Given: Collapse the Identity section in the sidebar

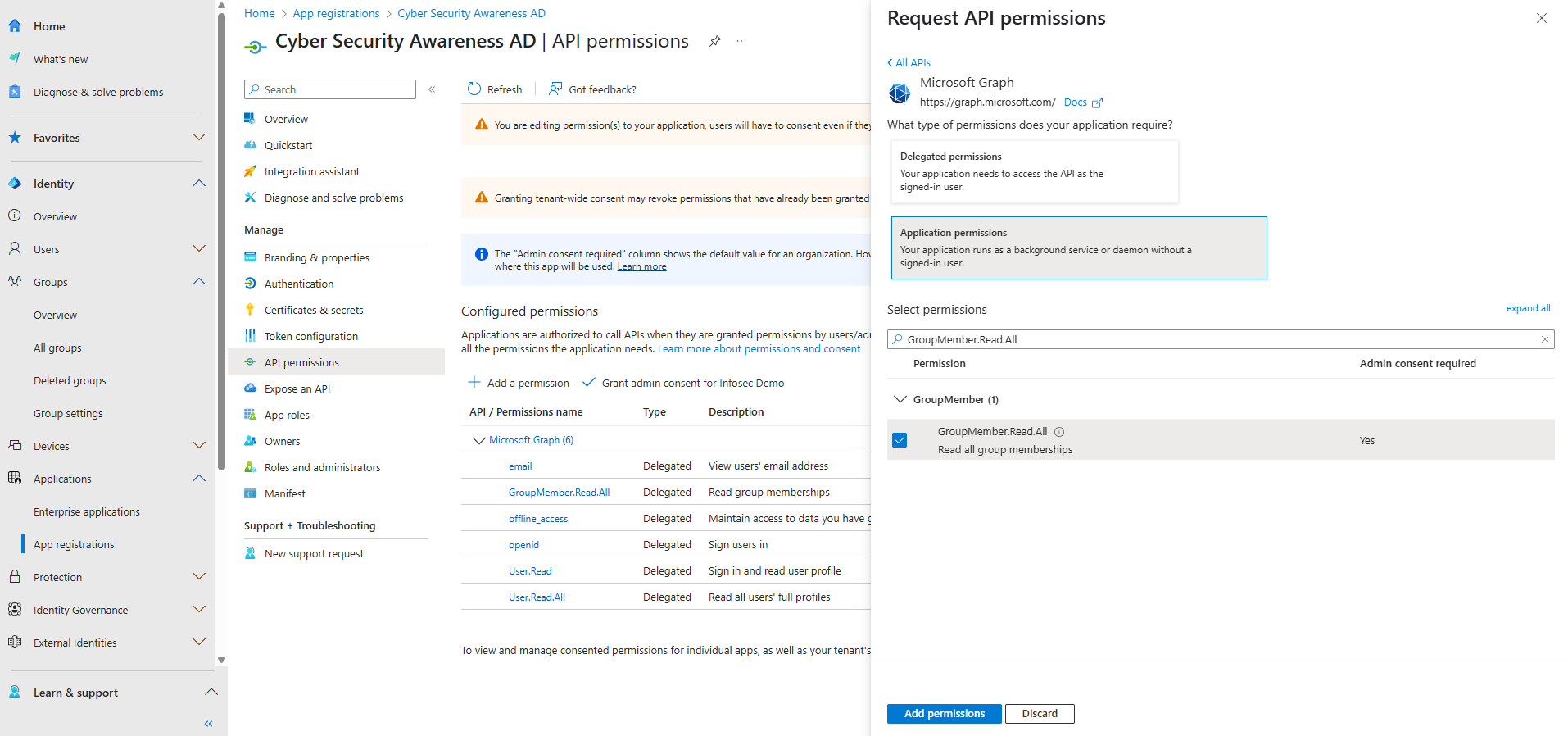Looking at the screenshot, I should click(198, 183).
